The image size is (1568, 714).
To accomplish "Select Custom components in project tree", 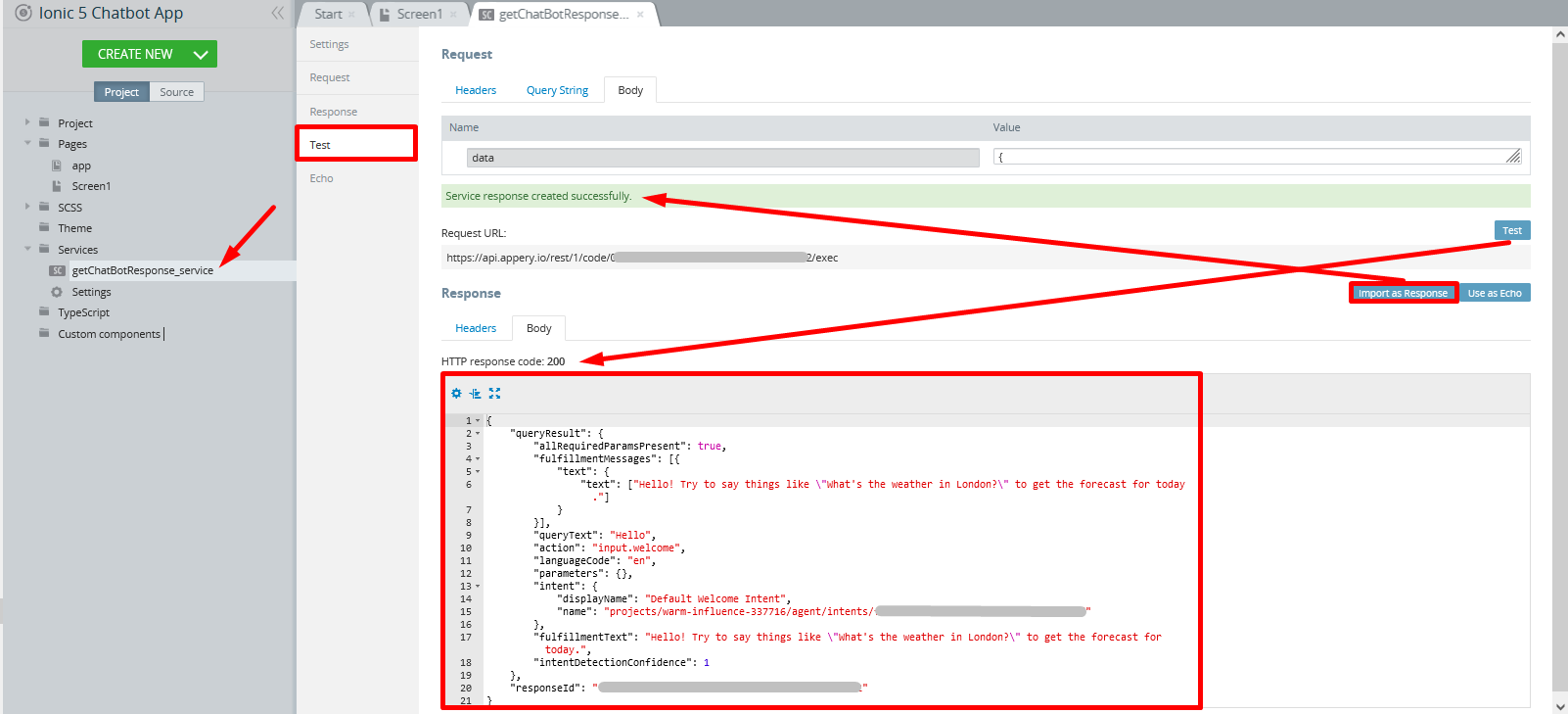I will click(x=109, y=334).
